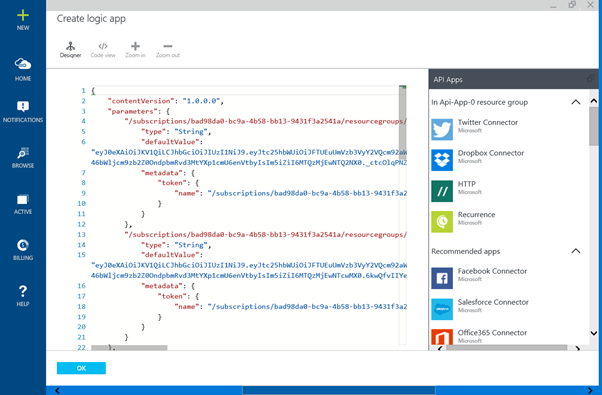Viewport: 602px width, 395px height.
Task: Click the API Apps panel up scroll arrow
Action: click(594, 101)
